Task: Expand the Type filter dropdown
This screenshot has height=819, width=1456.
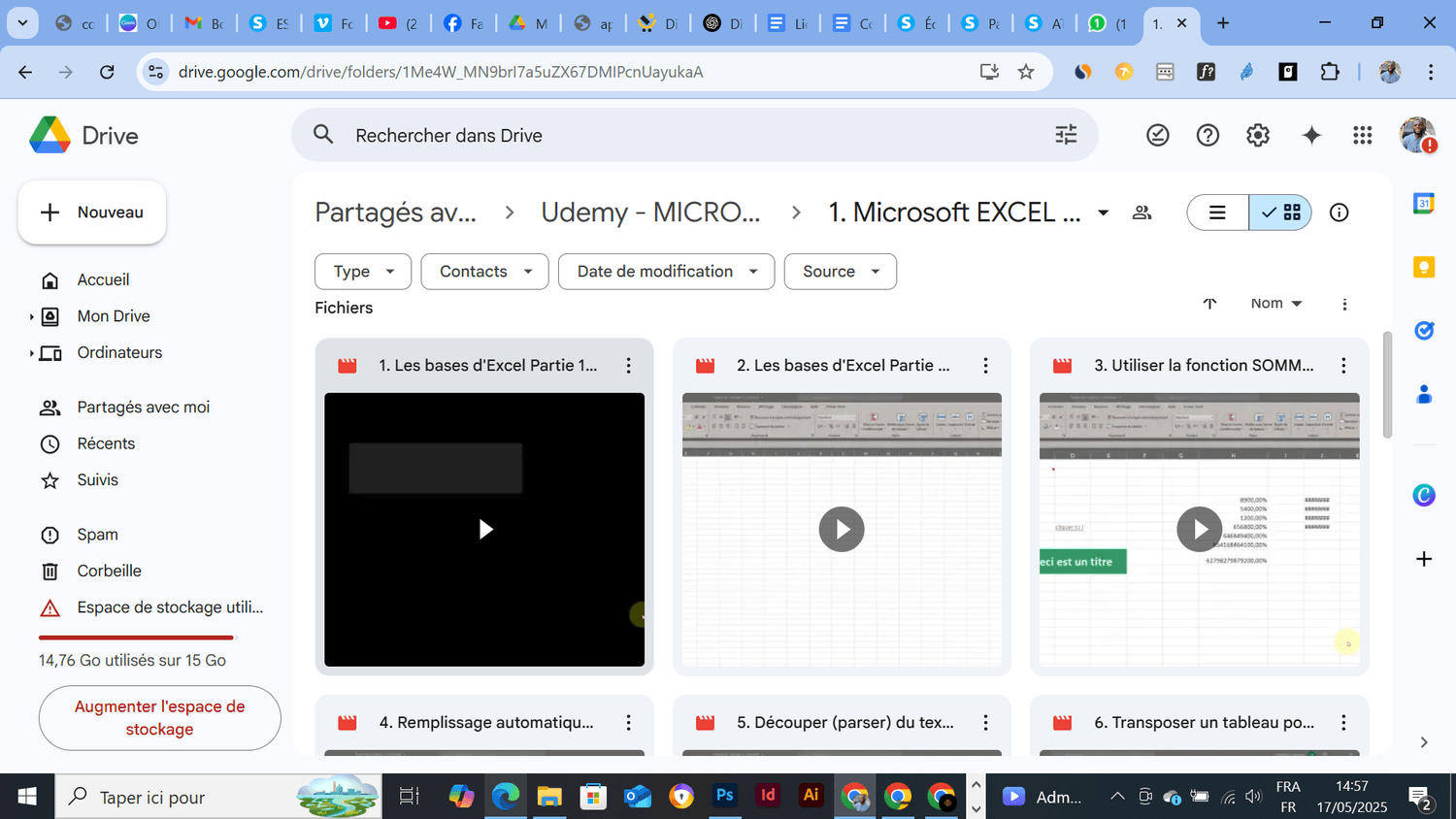Action: pos(363,272)
